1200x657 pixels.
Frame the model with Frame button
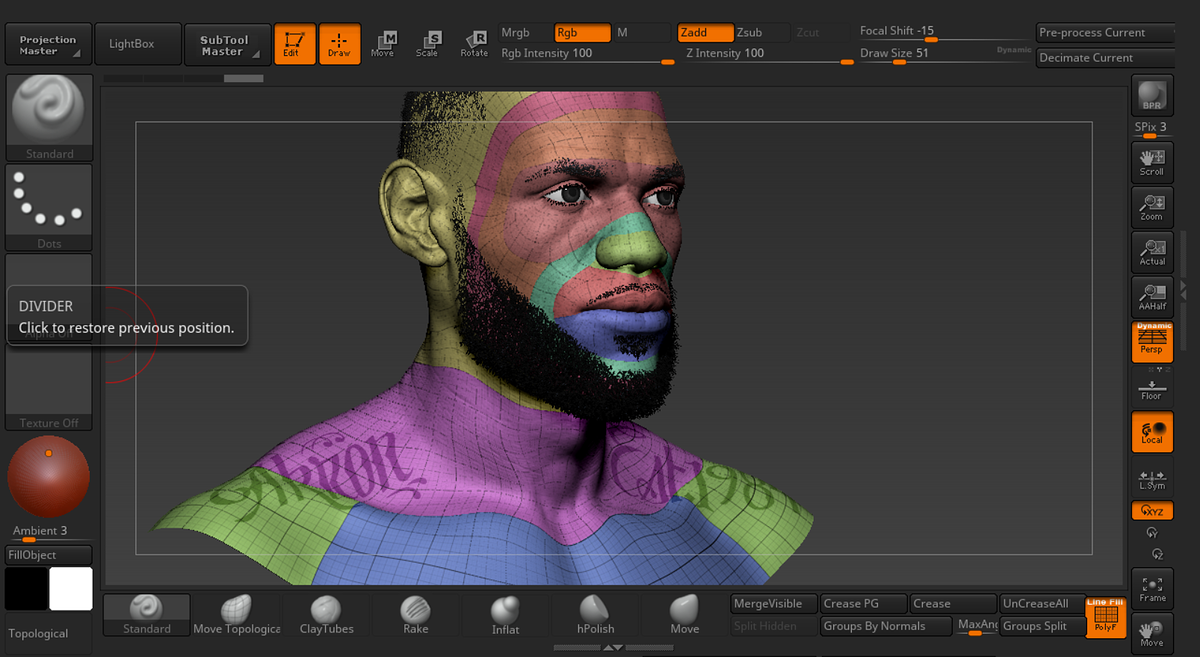pos(1152,589)
